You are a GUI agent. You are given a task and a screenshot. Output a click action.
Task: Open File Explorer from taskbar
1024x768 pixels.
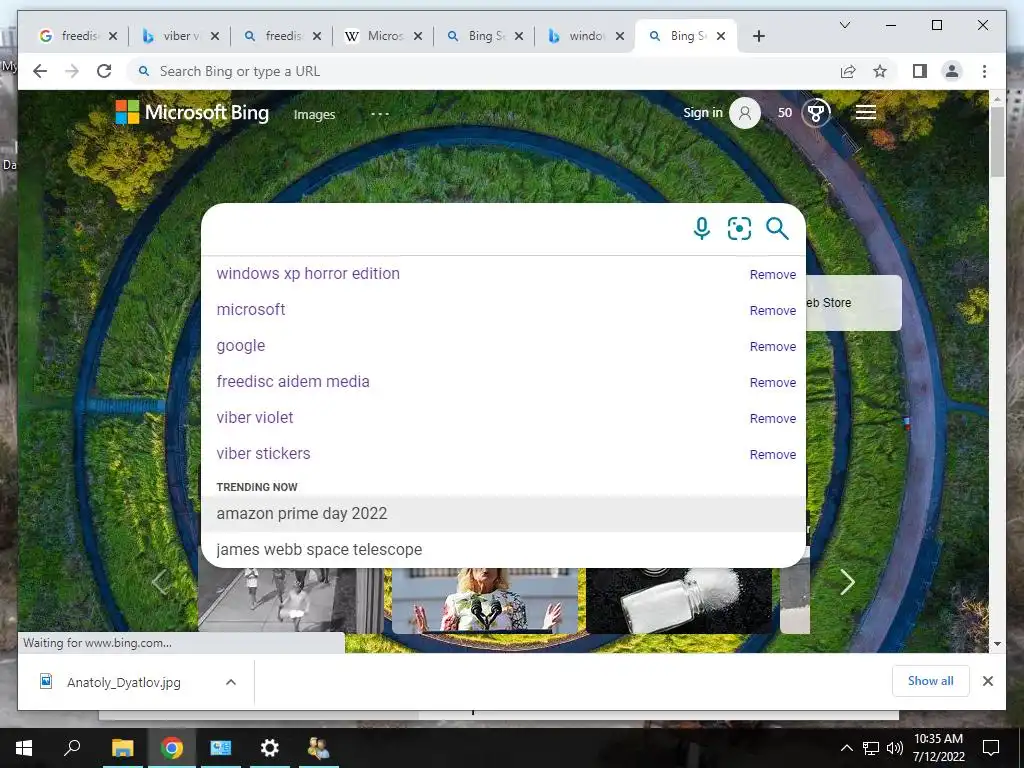coord(122,748)
